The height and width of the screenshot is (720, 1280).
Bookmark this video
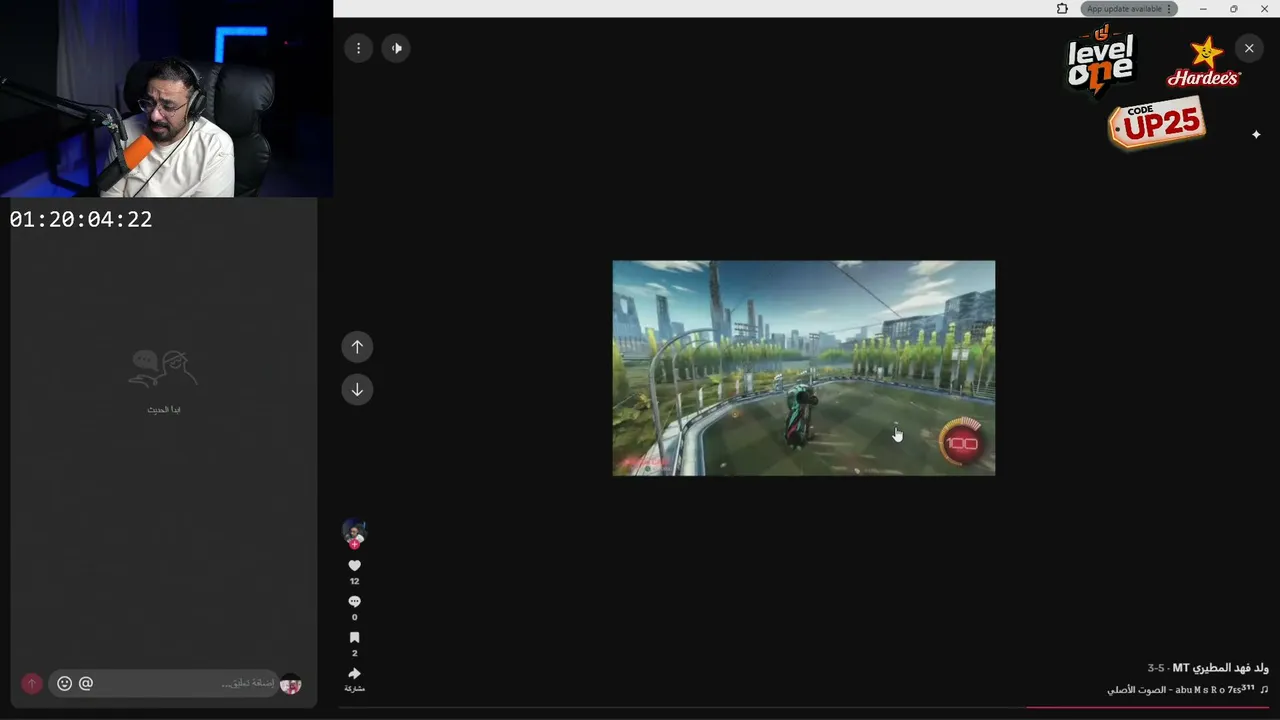coord(354,638)
